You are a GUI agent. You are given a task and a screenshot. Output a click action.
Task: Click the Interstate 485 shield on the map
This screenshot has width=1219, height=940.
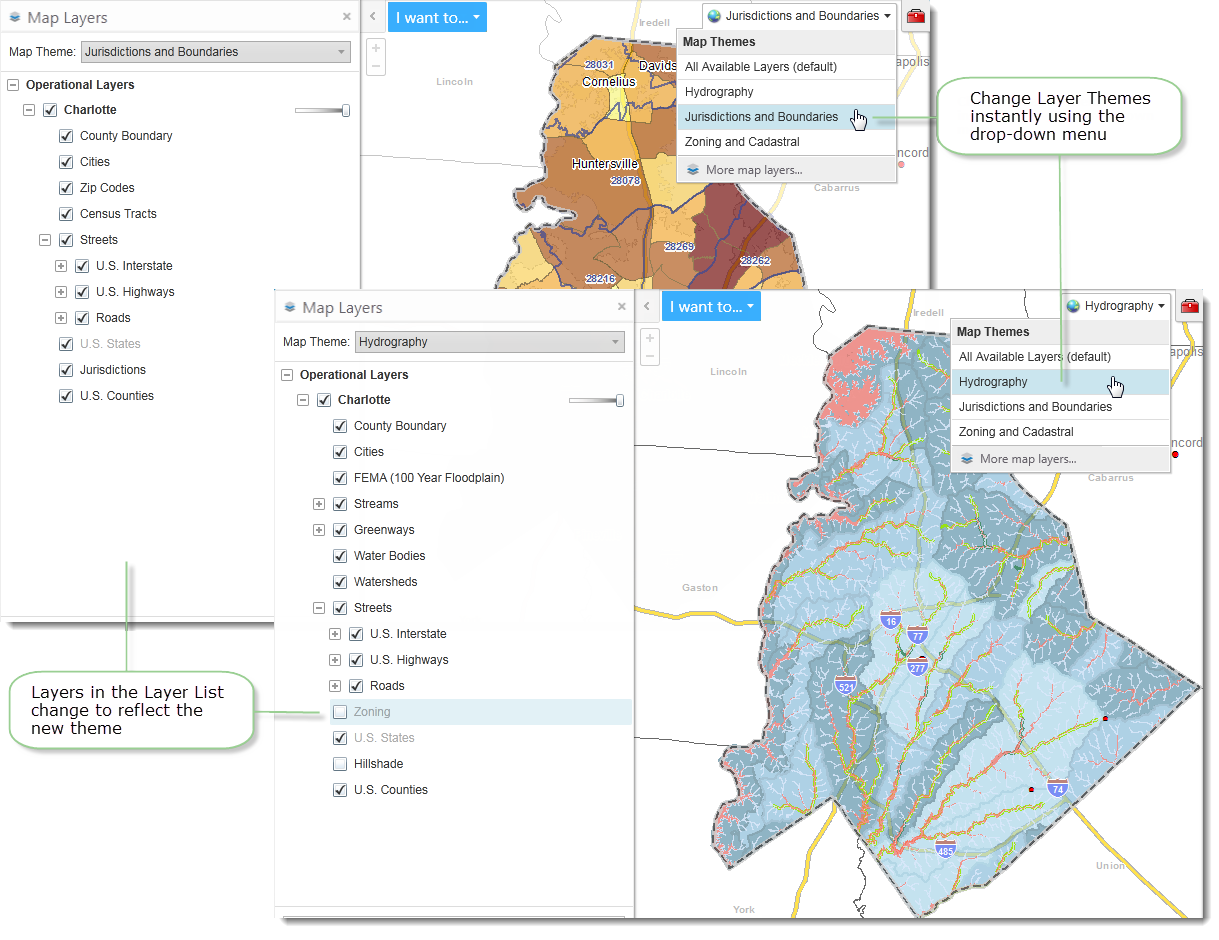tap(945, 849)
